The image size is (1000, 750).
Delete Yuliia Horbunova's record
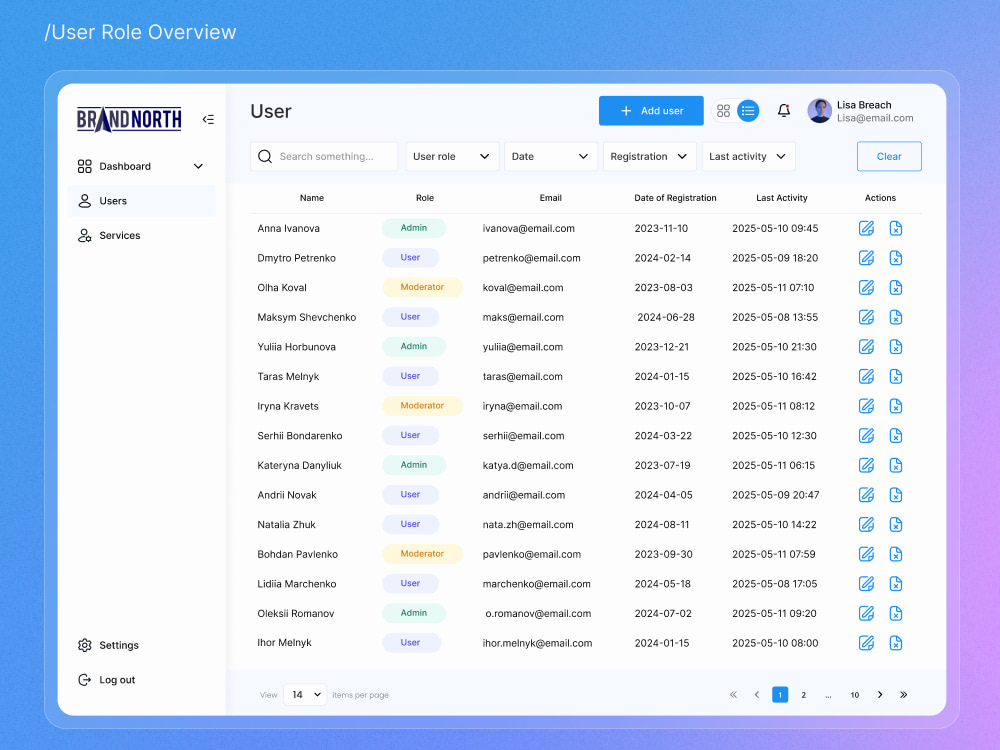(x=895, y=347)
